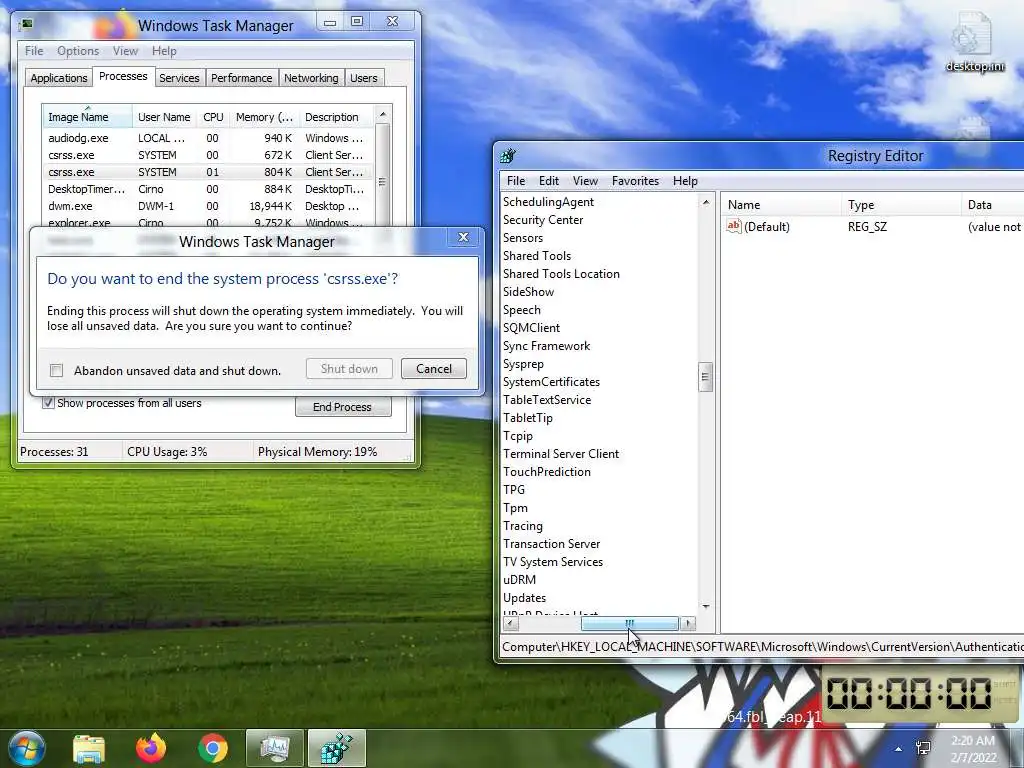Image resolution: width=1024 pixels, height=768 pixels.
Task: Select Security Center registry key
Action: [x=543, y=220]
